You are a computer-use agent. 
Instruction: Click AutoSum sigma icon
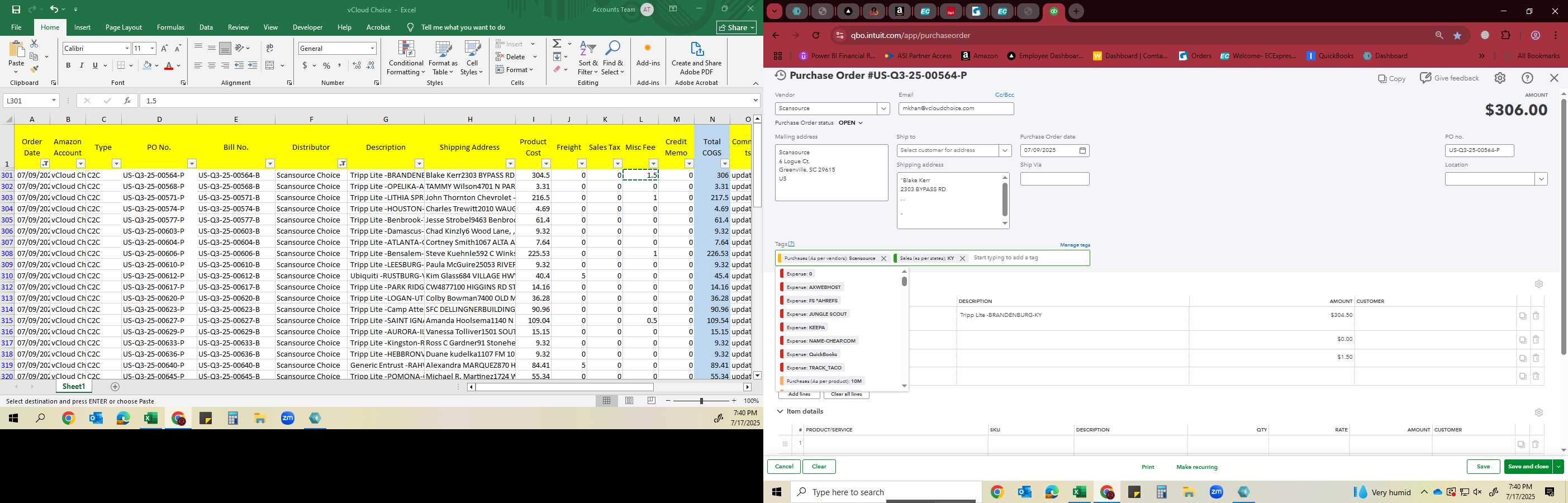[557, 44]
